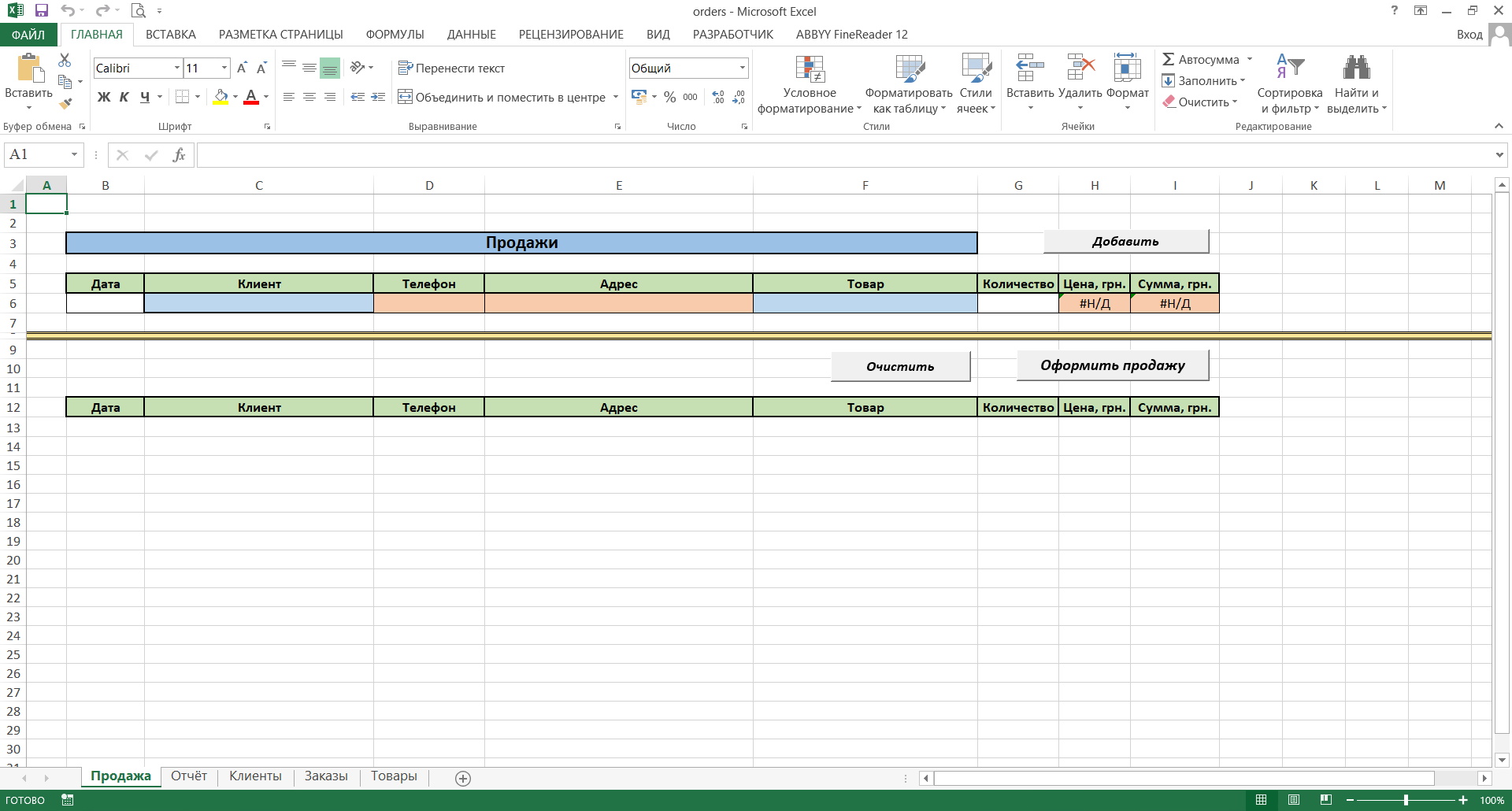This screenshot has width=1512, height=811.
Task: Click the percent style icon
Action: [669, 97]
